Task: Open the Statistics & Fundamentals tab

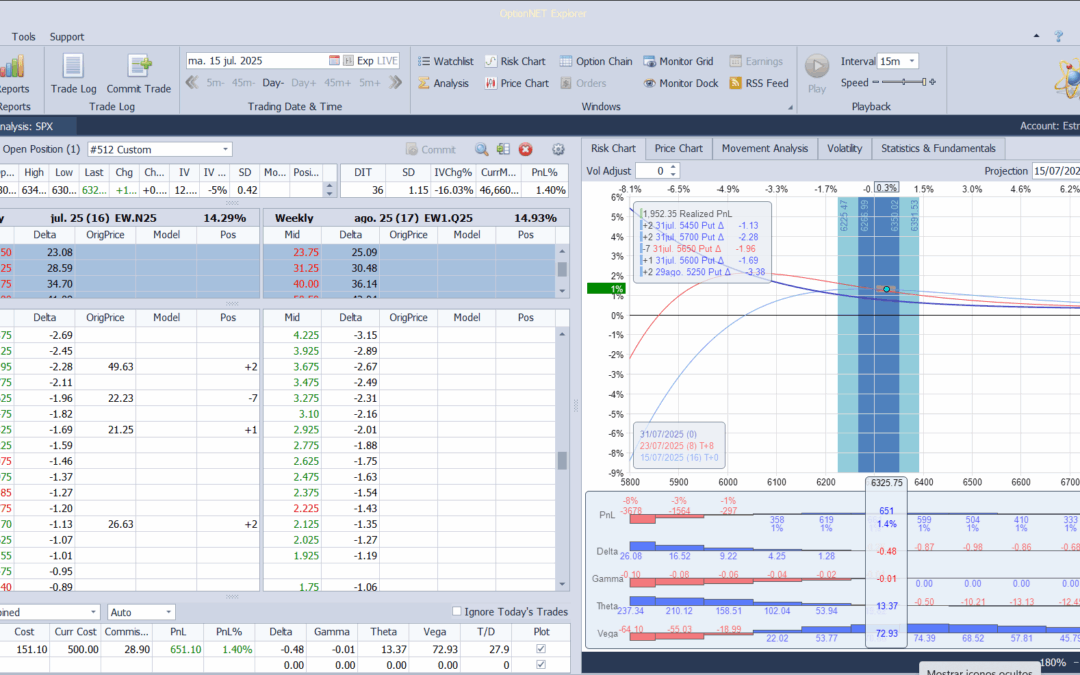Action: point(938,148)
